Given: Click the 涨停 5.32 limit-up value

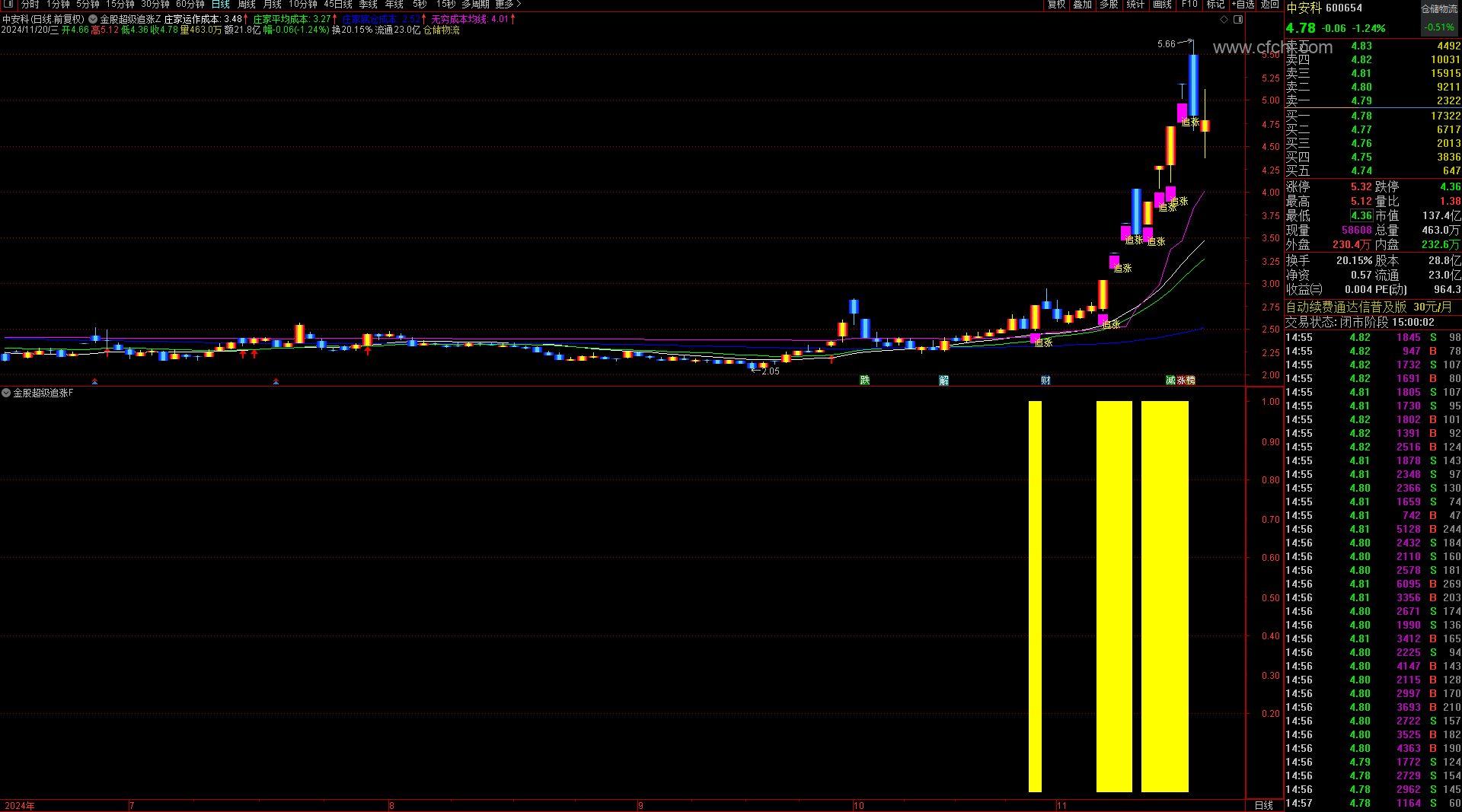Looking at the screenshot, I should pyautogui.click(x=1361, y=186).
